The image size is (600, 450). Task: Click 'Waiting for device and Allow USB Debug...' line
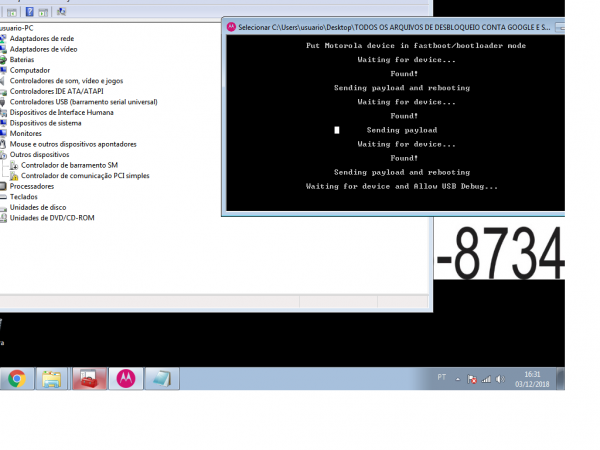[402, 186]
